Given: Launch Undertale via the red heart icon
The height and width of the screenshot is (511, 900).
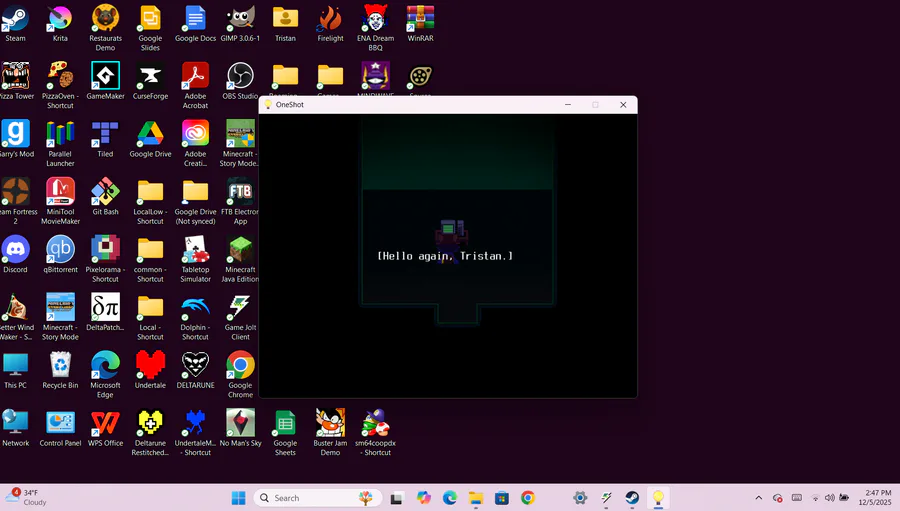Looking at the screenshot, I should click(150, 370).
